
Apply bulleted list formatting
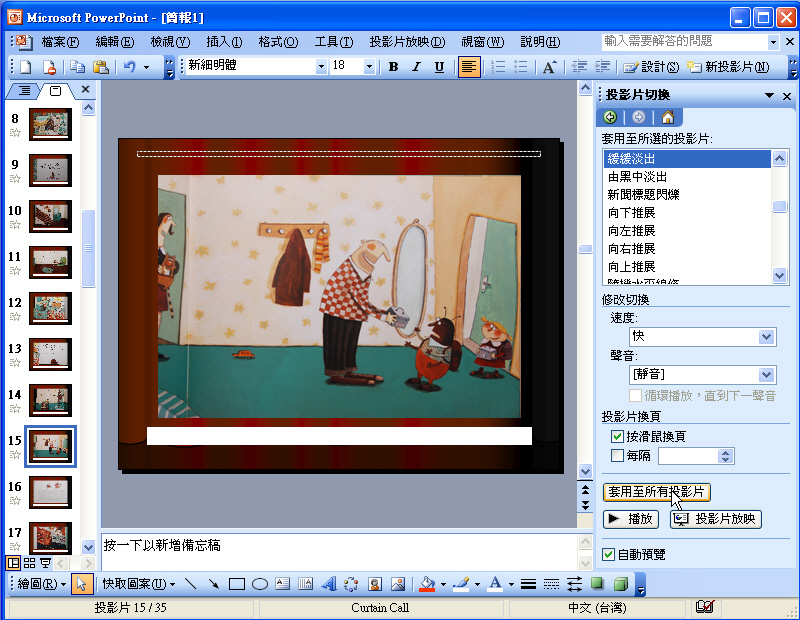[520, 67]
